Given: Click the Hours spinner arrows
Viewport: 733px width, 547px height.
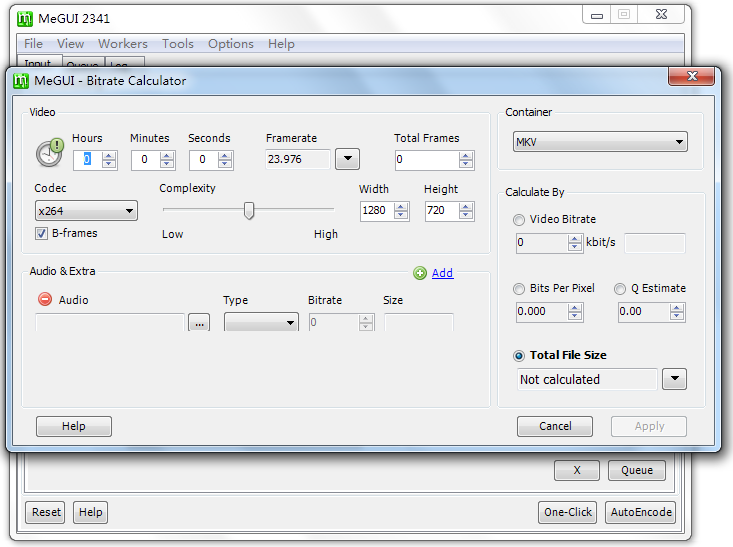Looking at the screenshot, I should (108, 159).
